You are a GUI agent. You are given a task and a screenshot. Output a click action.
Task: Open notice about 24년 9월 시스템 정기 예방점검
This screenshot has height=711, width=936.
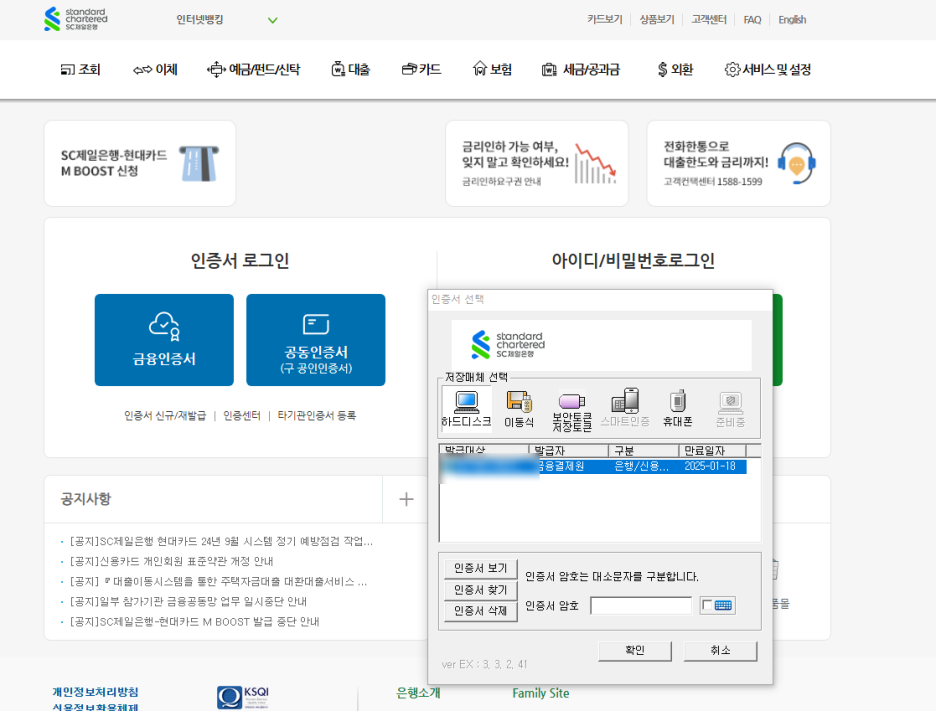(221, 541)
